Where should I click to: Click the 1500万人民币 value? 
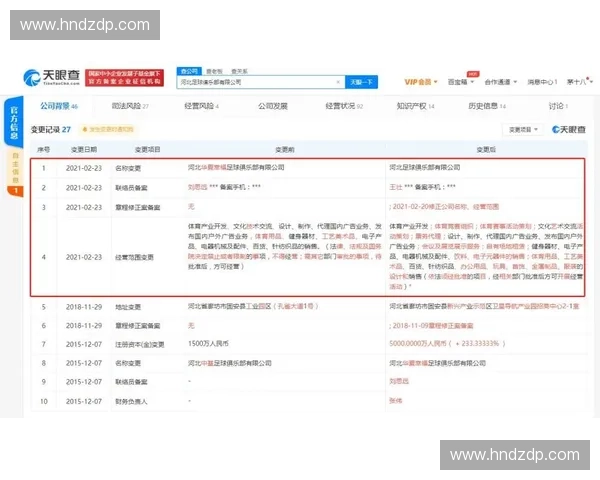click(x=208, y=344)
